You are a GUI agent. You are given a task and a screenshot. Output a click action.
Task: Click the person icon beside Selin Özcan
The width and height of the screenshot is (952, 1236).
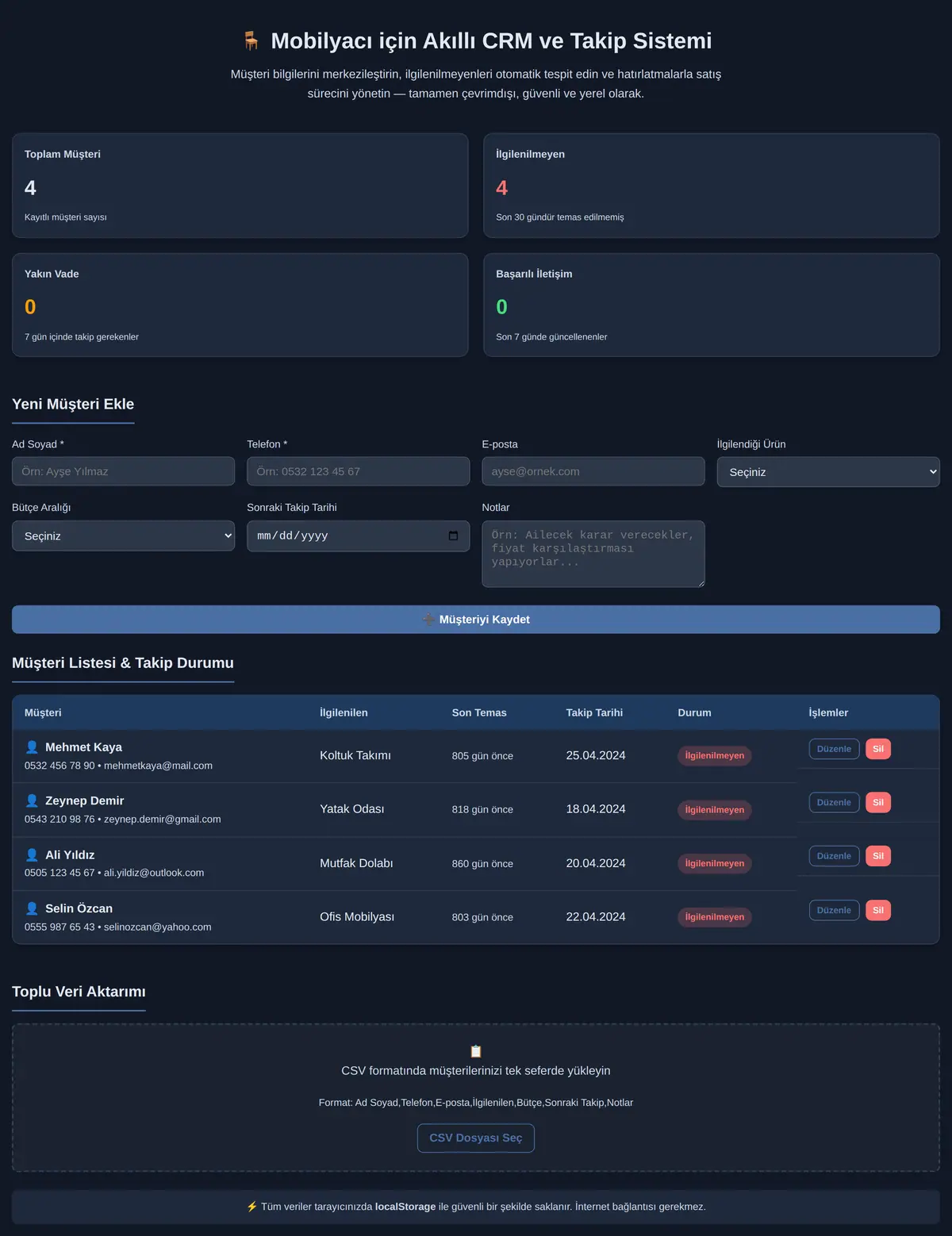pos(32,908)
